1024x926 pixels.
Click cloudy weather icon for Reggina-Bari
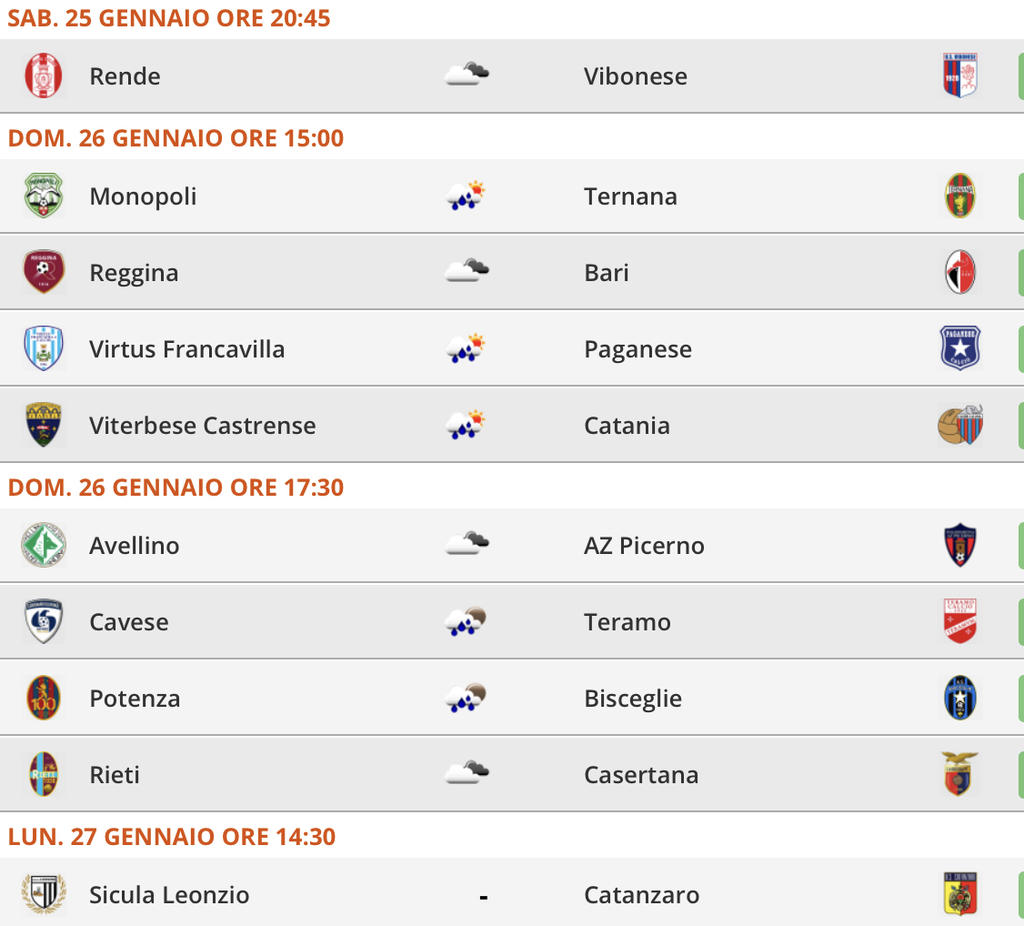[466, 272]
